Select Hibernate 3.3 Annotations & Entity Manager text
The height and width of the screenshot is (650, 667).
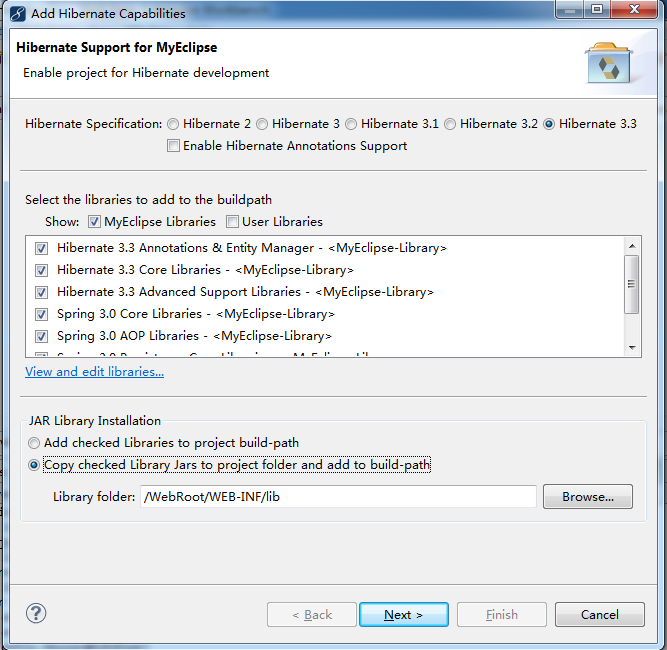(252, 248)
